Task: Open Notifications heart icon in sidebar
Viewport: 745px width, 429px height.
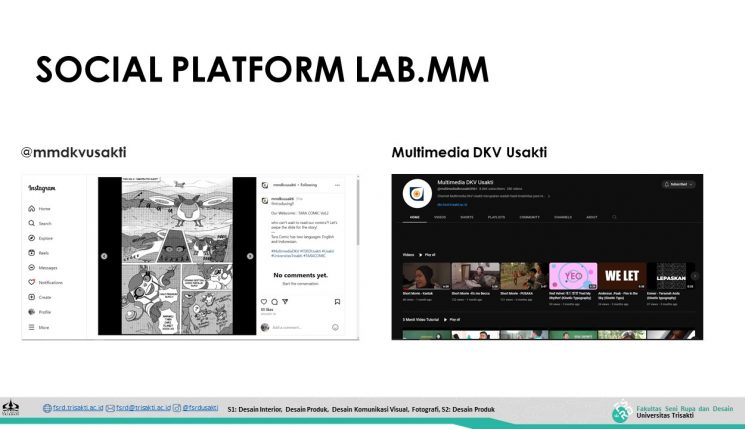Action: coord(31,282)
